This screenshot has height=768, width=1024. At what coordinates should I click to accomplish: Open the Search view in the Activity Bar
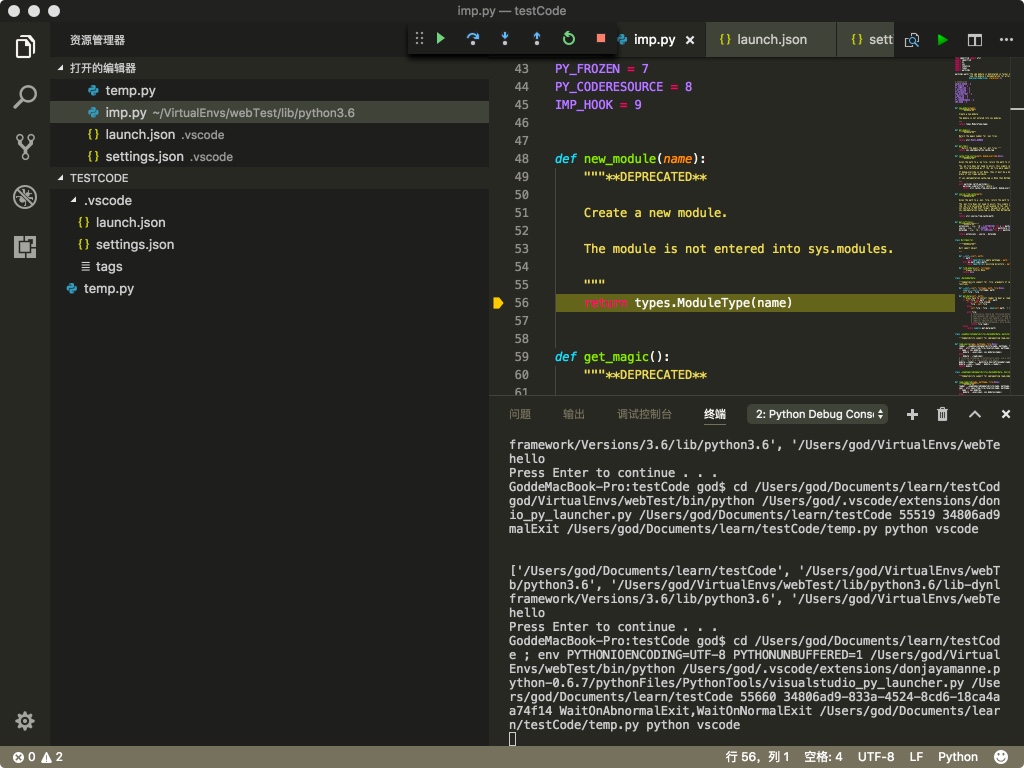(x=24, y=96)
